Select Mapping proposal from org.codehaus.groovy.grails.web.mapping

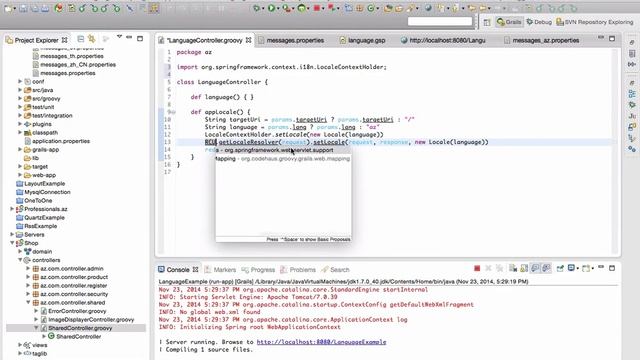283,159
